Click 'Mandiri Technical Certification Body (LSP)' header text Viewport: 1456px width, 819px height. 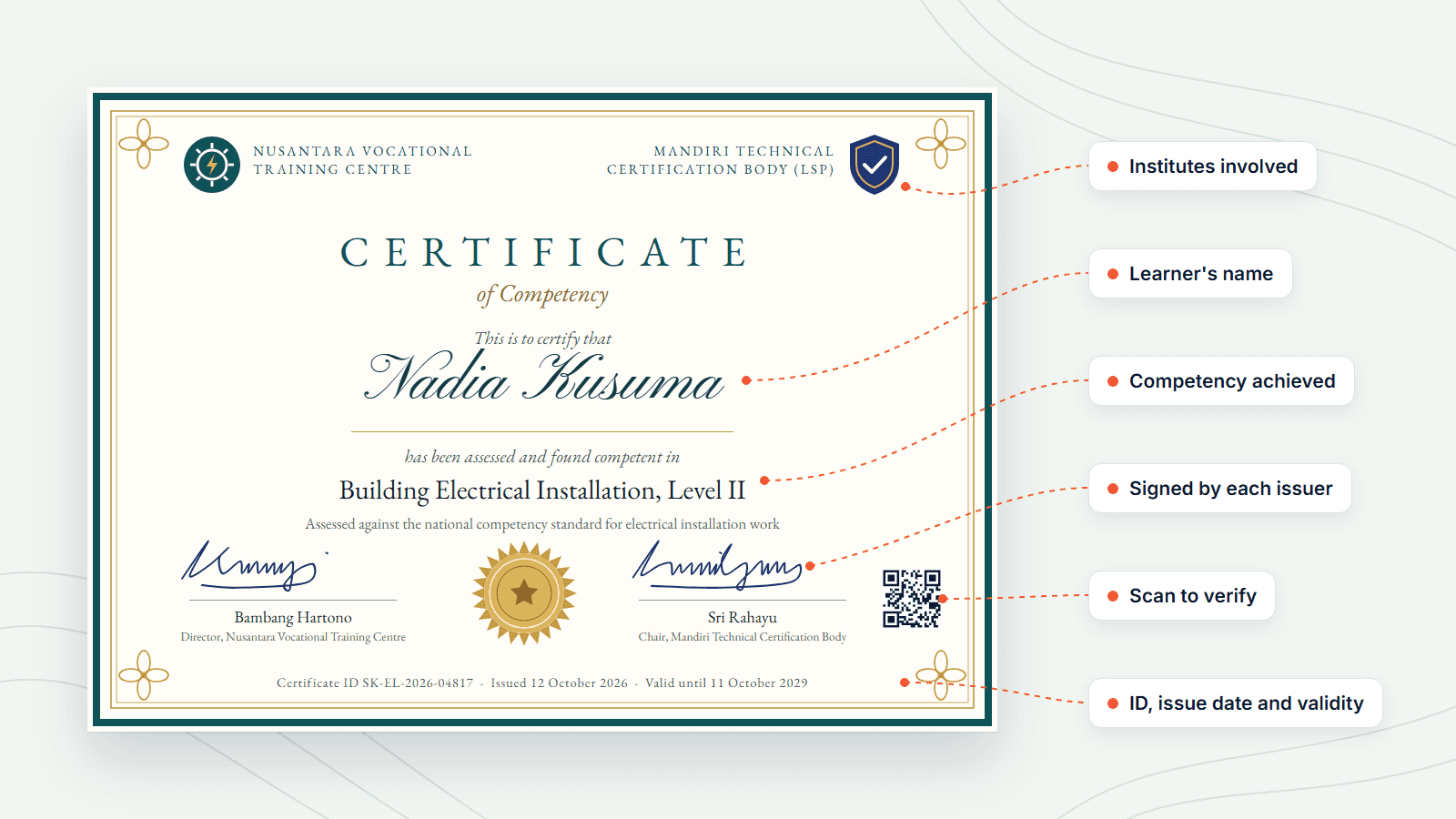pyautogui.click(x=721, y=160)
